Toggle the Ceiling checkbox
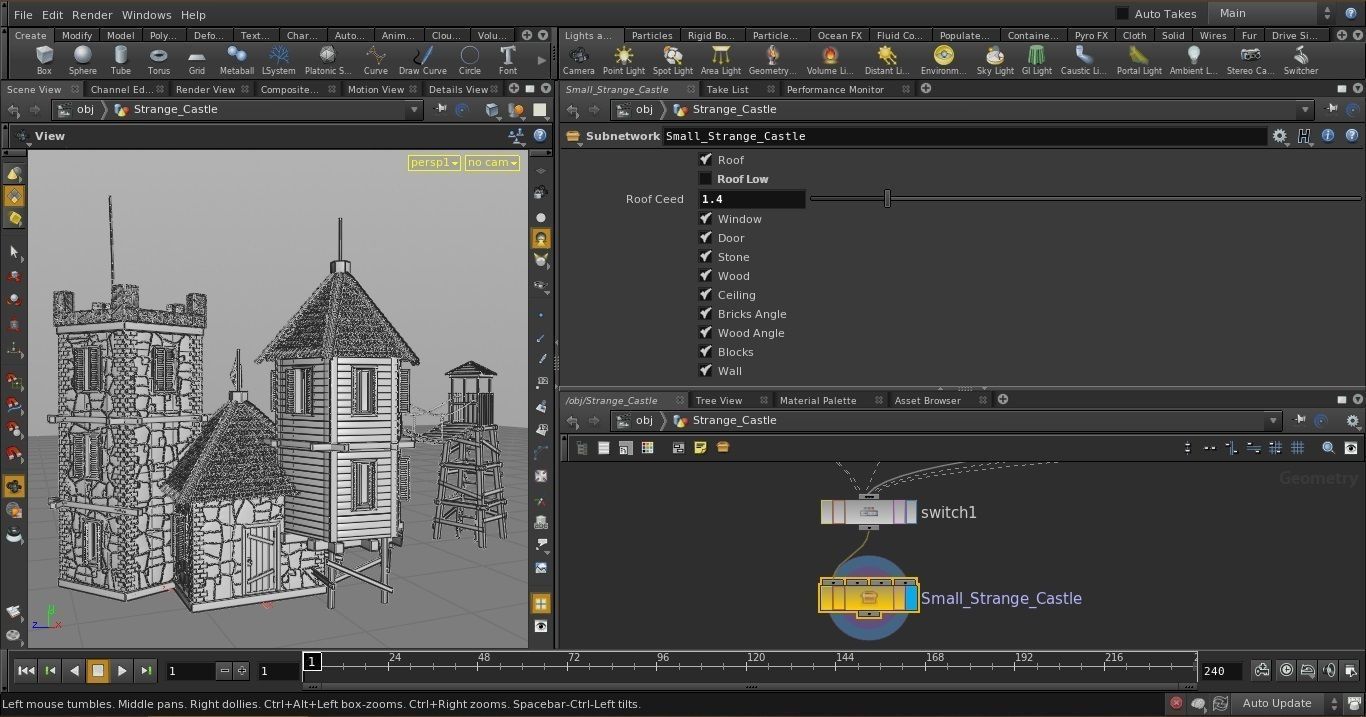1366x717 pixels. [x=706, y=295]
